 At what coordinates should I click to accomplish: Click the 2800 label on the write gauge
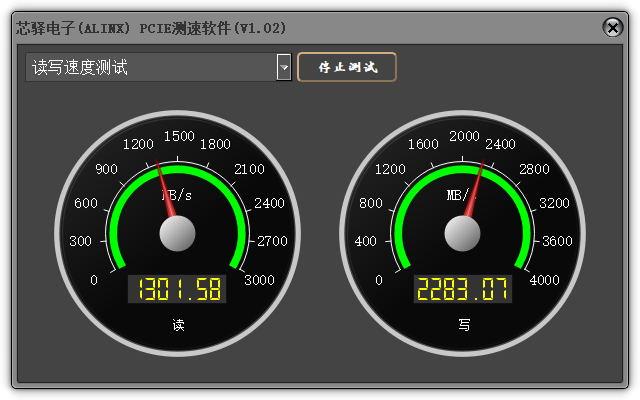tap(534, 169)
